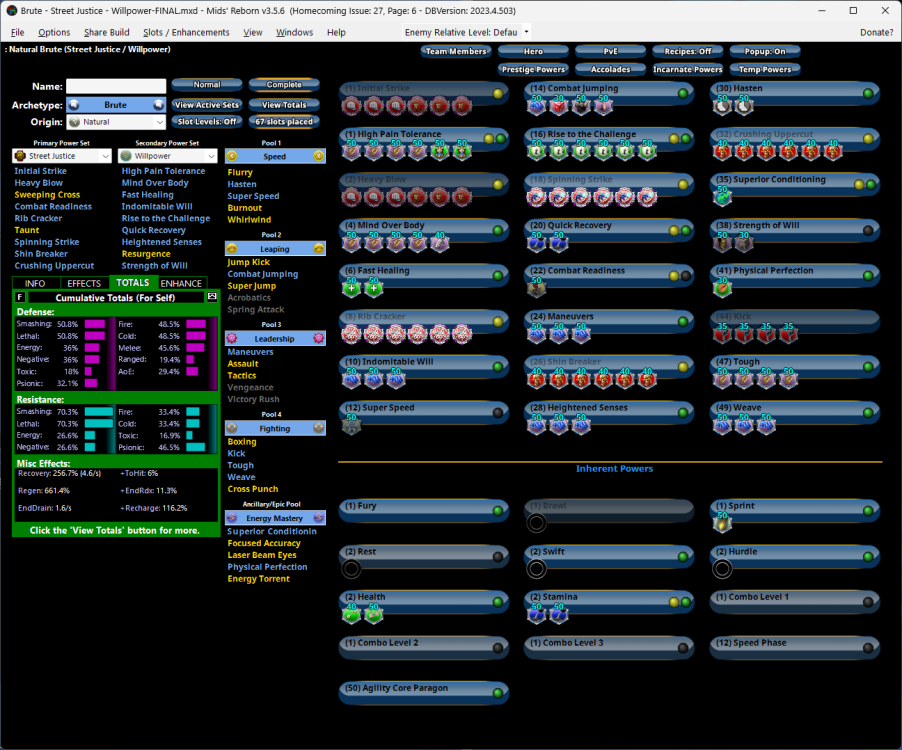Image resolution: width=902 pixels, height=750 pixels.
Task: Click the Super Speed enhancement slot icon
Action: pos(351,426)
